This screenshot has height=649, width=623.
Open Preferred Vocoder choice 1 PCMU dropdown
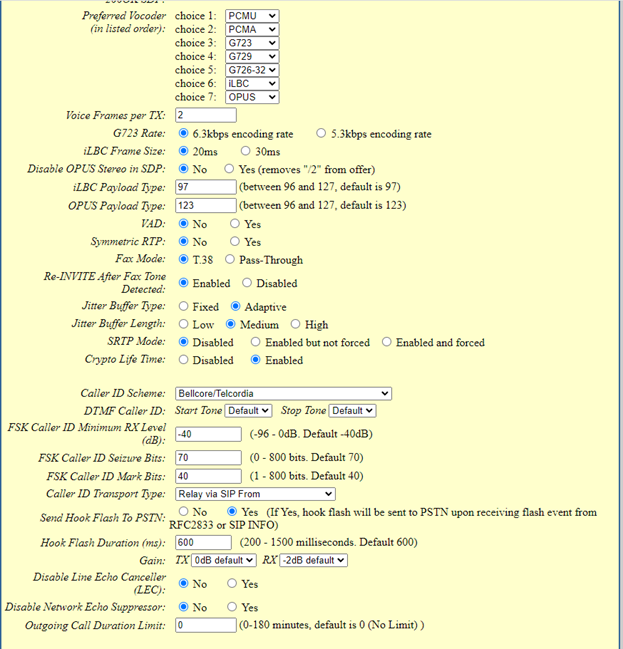click(x=252, y=16)
